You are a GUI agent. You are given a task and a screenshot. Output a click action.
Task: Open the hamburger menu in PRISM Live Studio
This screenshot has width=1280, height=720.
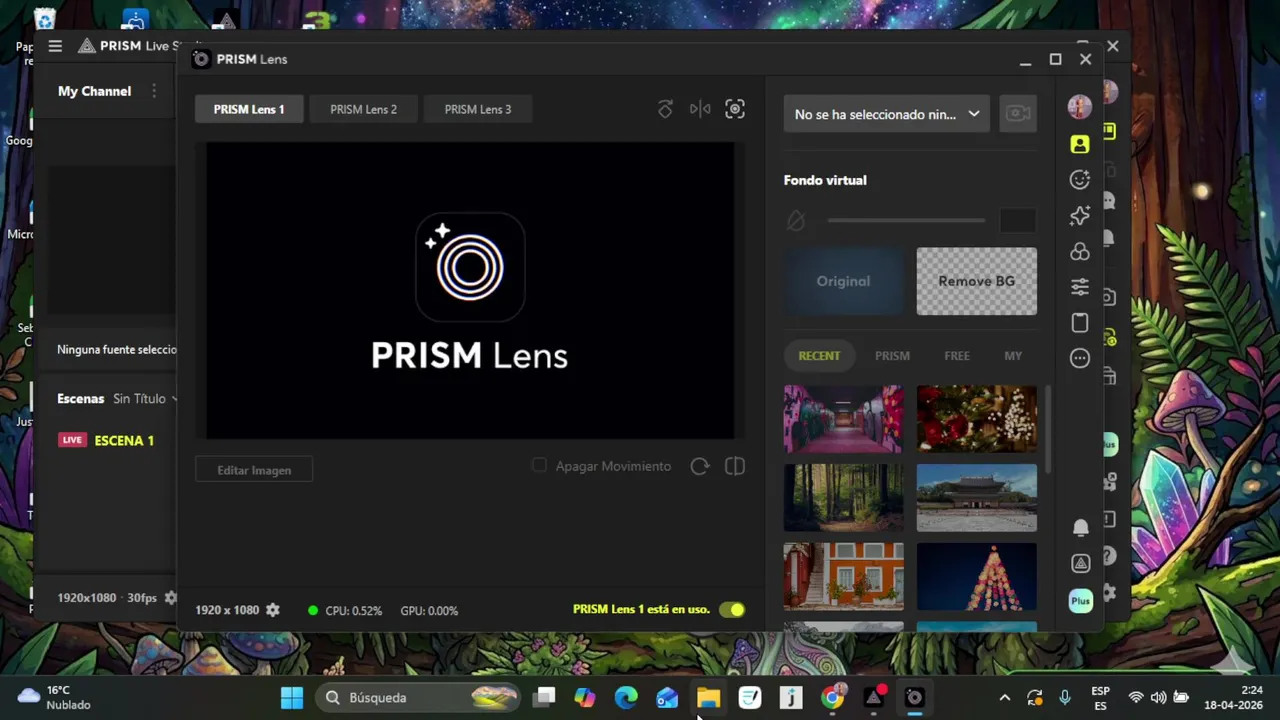(x=55, y=46)
